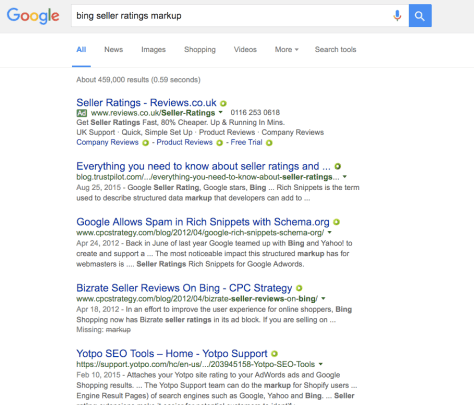This screenshot has width=474, height=405.
Task: Click the Apr 18, 2012 snippet date
Action: [98, 309]
